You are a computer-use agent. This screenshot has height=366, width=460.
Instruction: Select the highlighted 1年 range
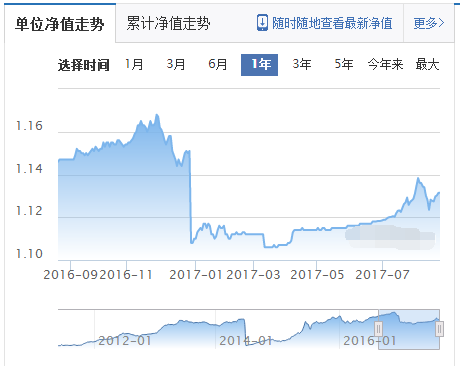(259, 65)
